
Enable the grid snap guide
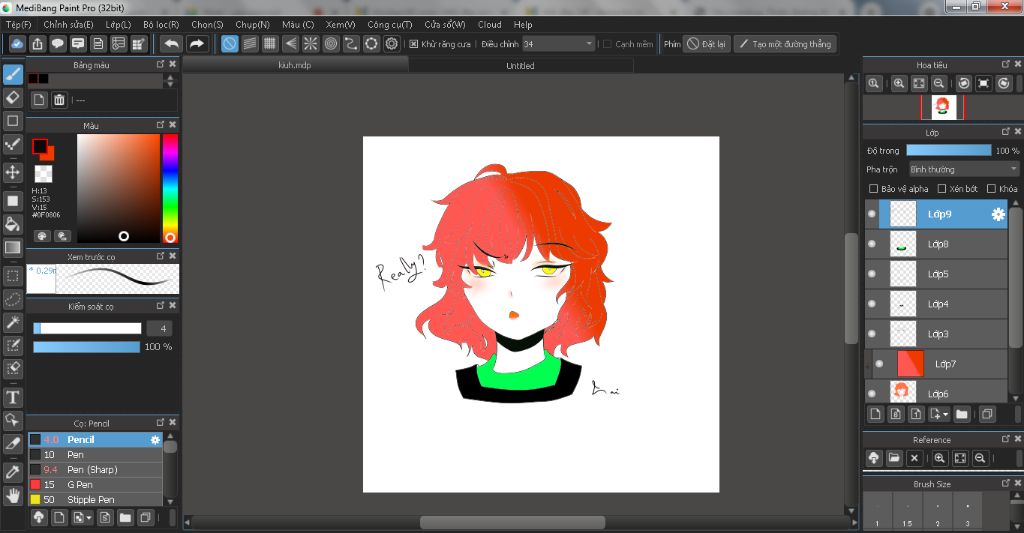(270, 44)
